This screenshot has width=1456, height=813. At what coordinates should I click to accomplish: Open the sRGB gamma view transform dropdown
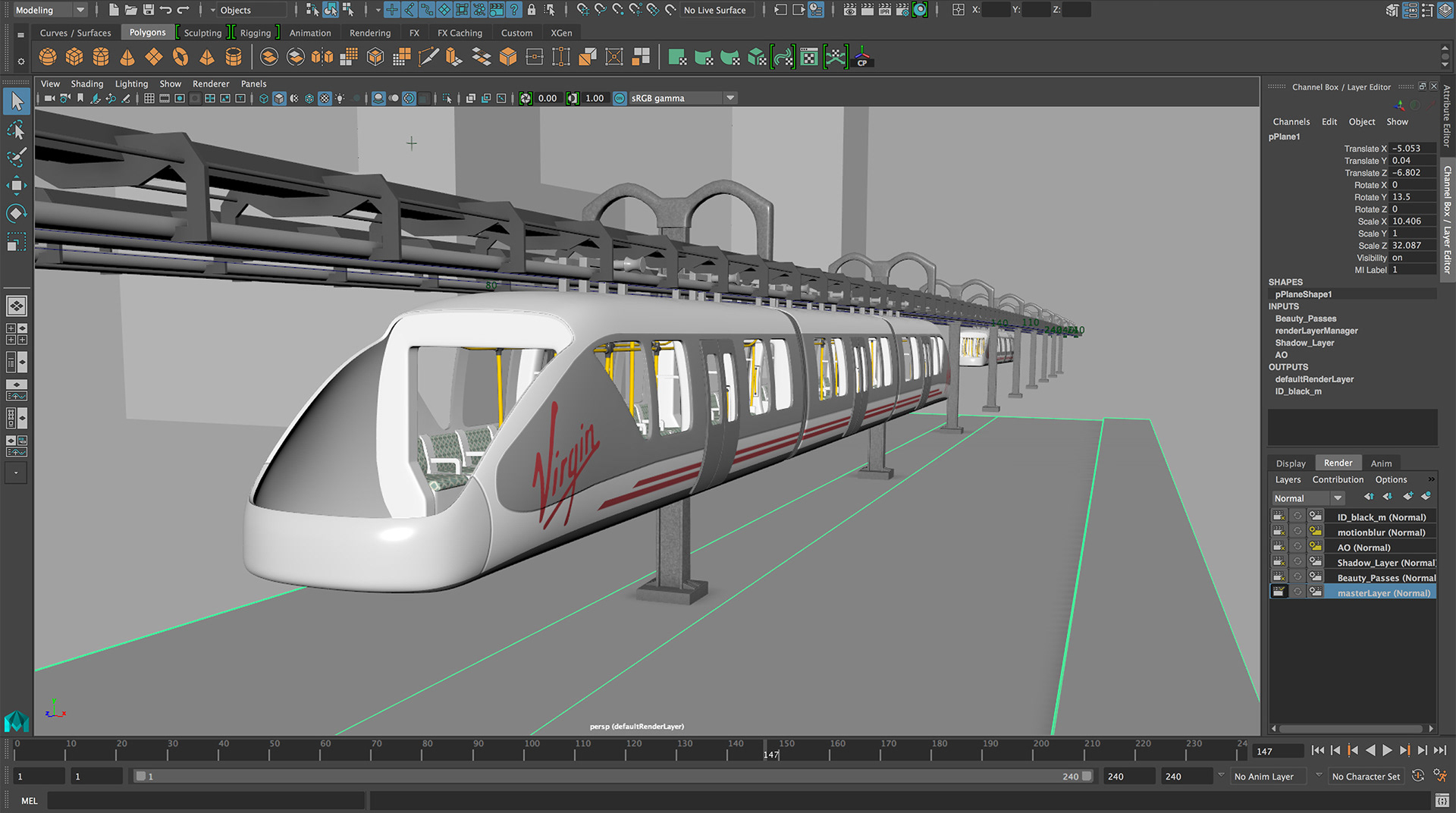click(x=682, y=99)
